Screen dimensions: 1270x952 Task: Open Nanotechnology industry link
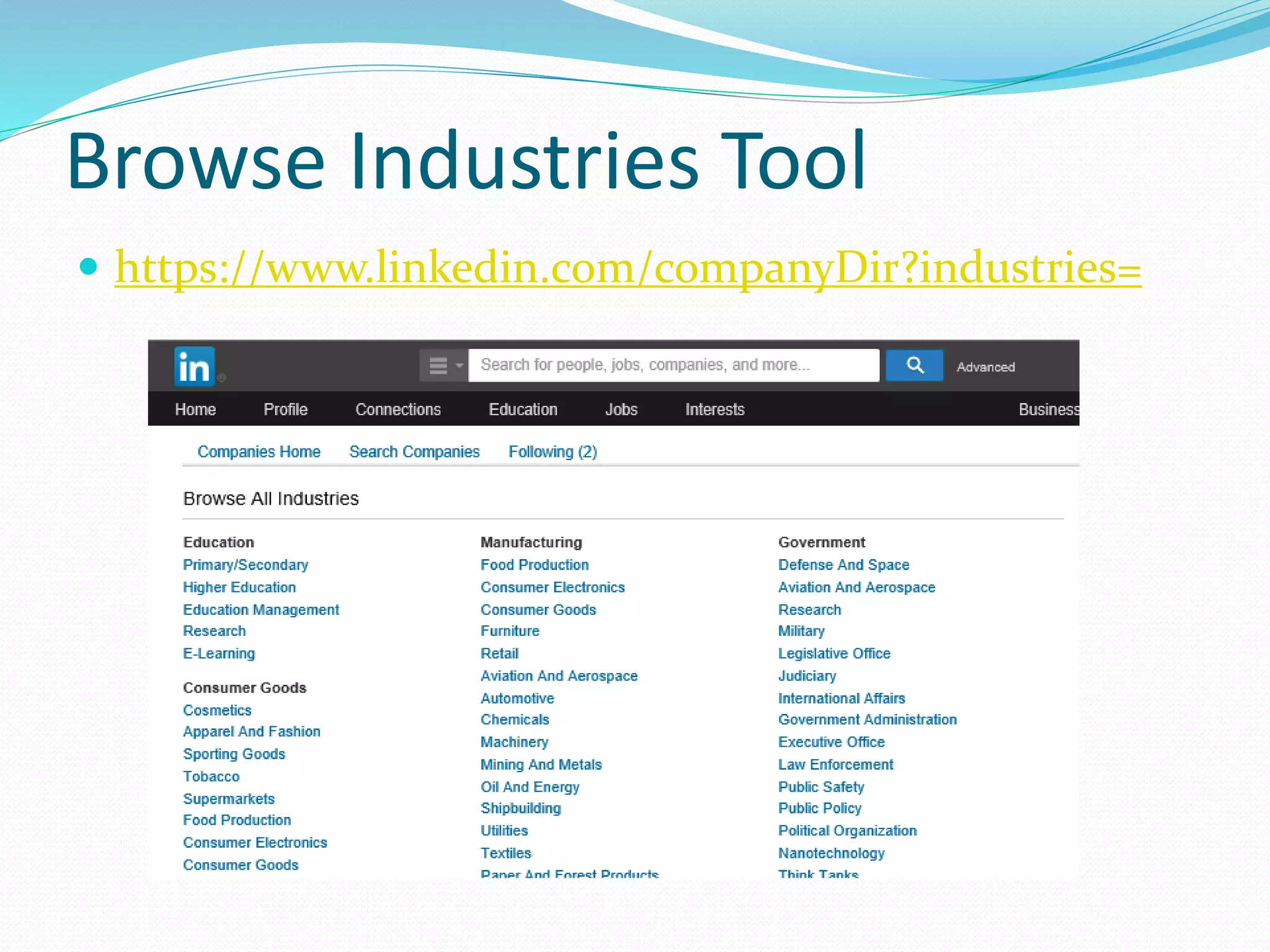(831, 853)
